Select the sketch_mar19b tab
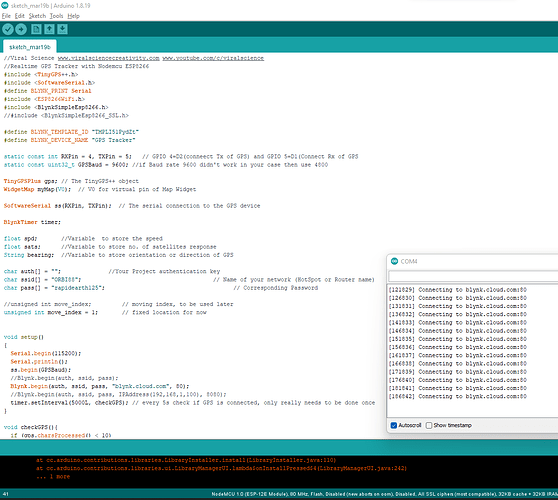The height and width of the screenshot is (500, 558). (x=30, y=47)
